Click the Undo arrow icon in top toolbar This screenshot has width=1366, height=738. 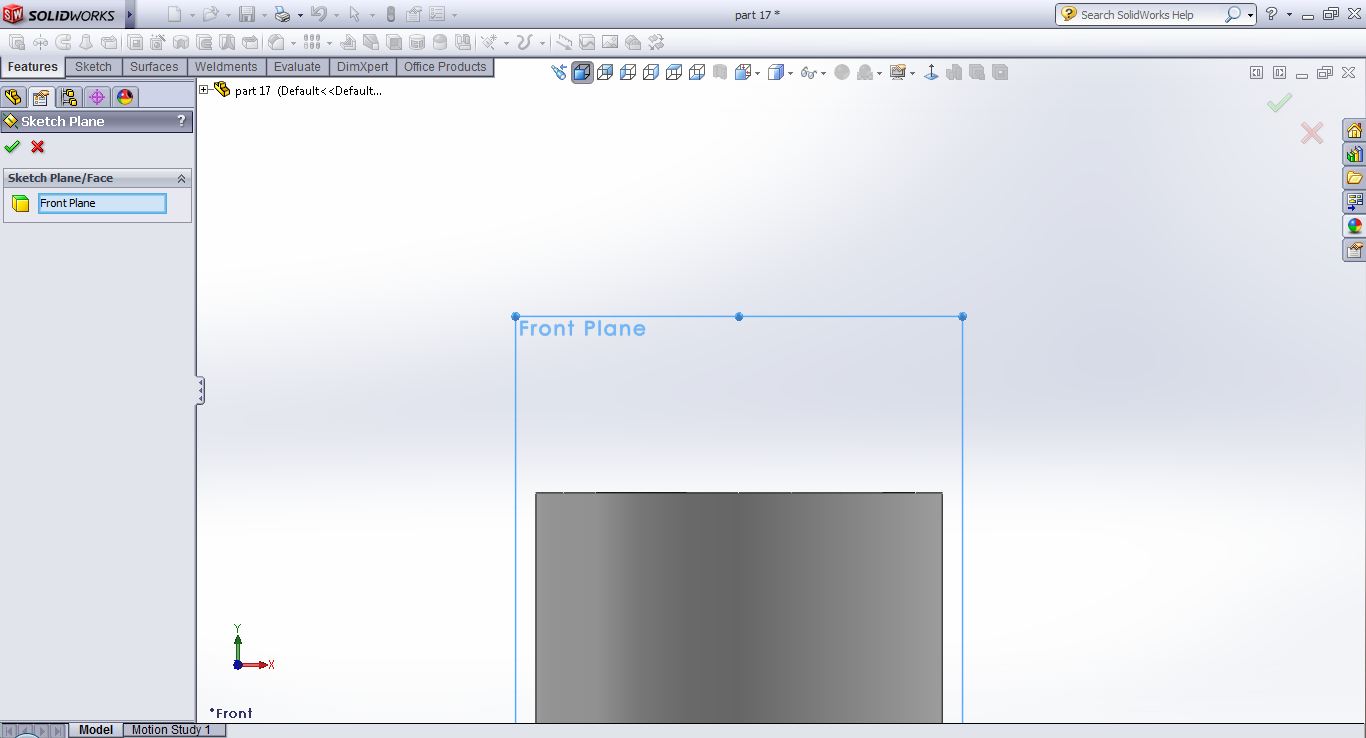coord(318,14)
